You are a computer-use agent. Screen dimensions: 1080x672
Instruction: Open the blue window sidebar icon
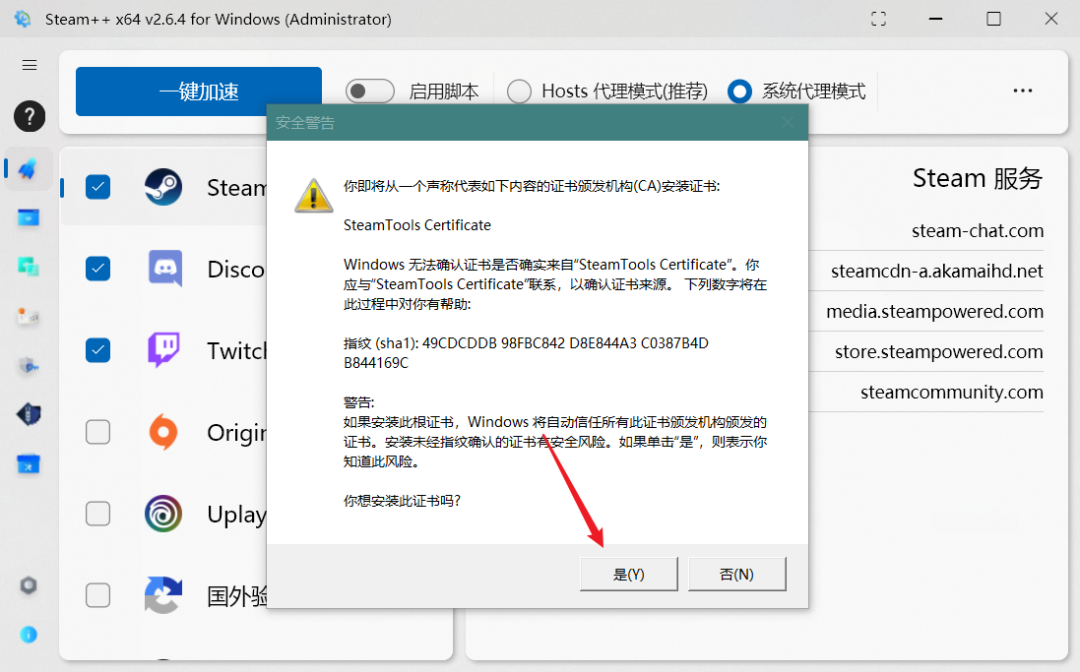pos(28,218)
